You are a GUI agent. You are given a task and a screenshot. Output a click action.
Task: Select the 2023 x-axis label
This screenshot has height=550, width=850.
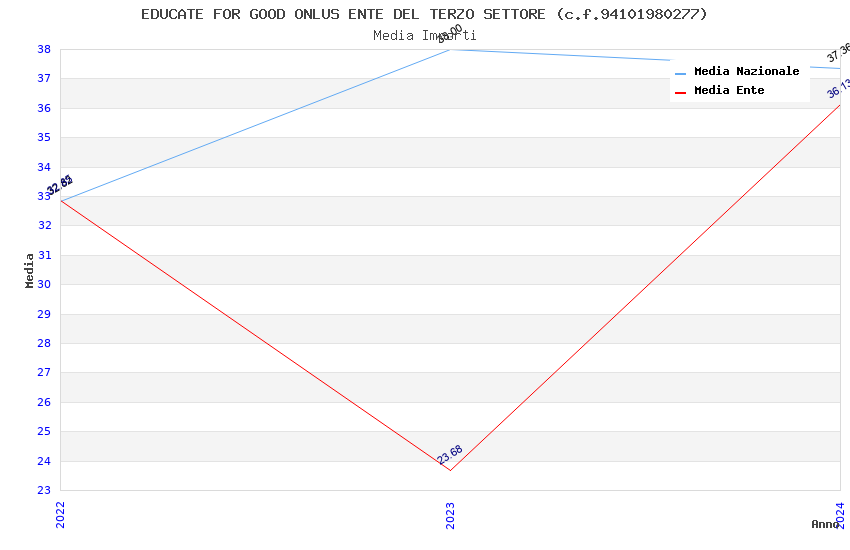tap(450, 515)
